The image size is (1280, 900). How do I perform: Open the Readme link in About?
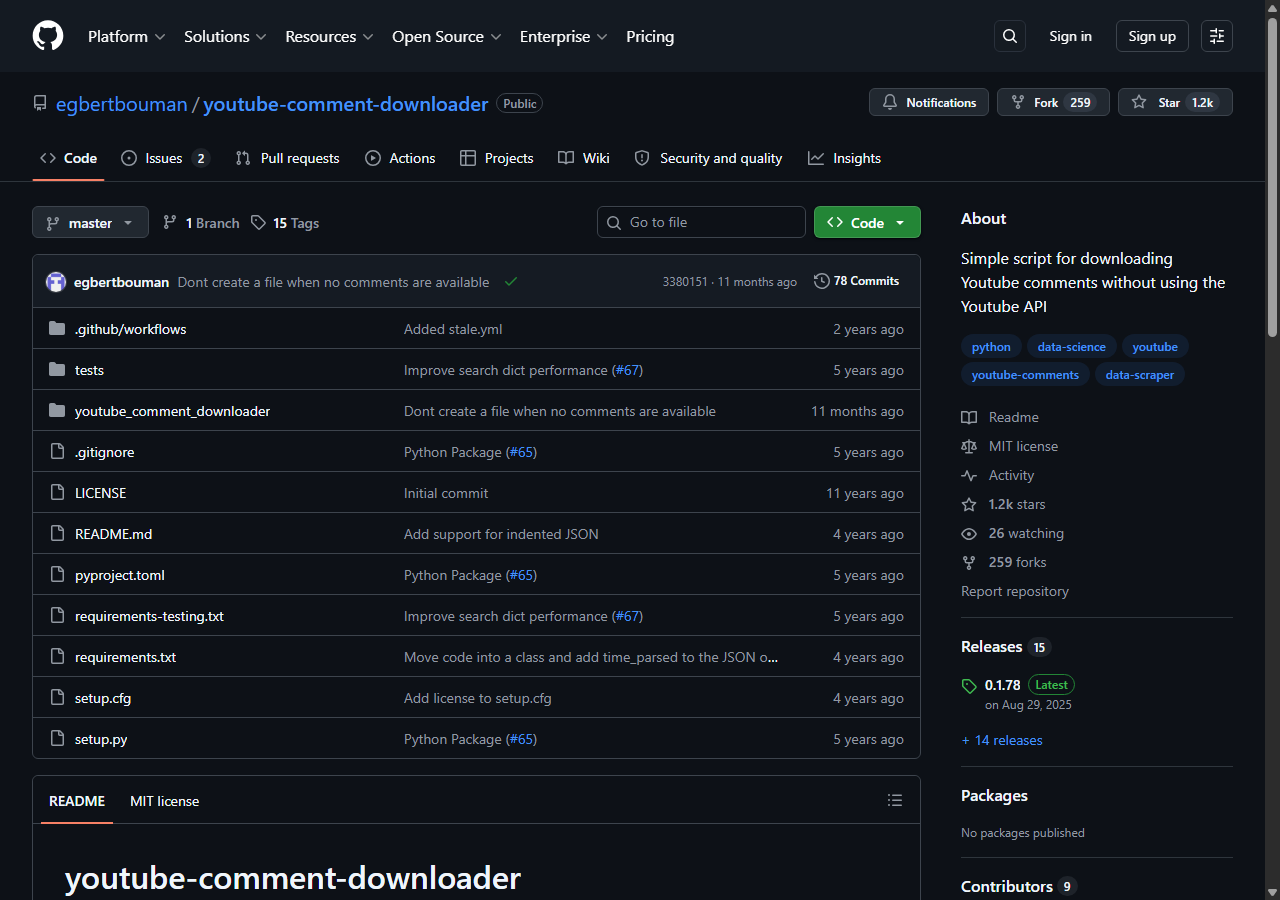(1000, 417)
